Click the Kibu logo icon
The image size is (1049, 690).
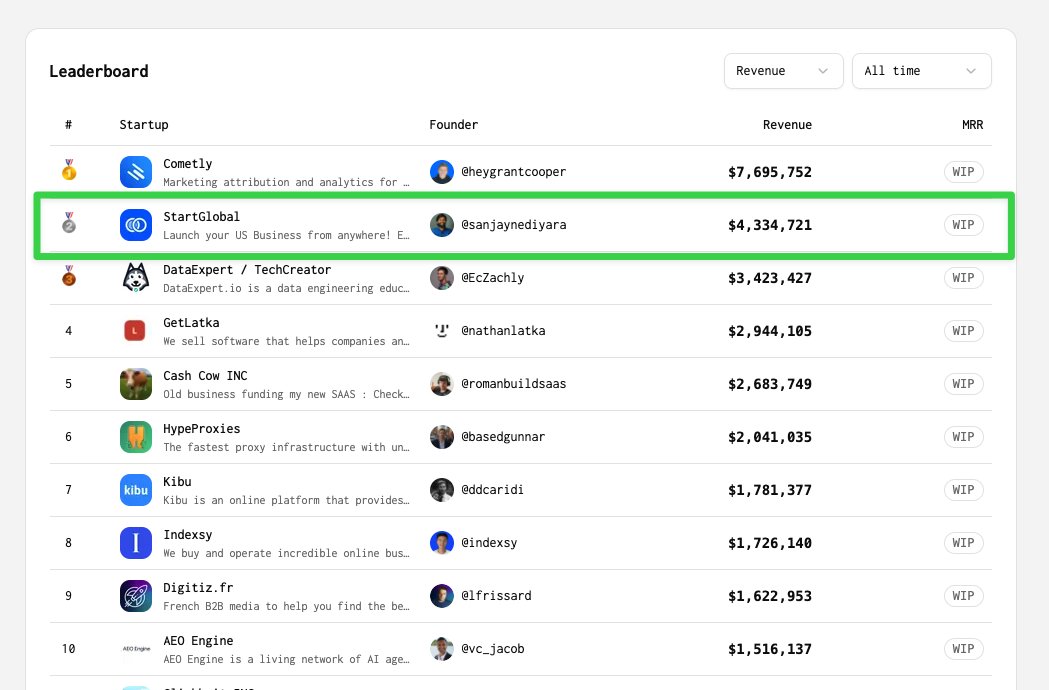tap(136, 490)
